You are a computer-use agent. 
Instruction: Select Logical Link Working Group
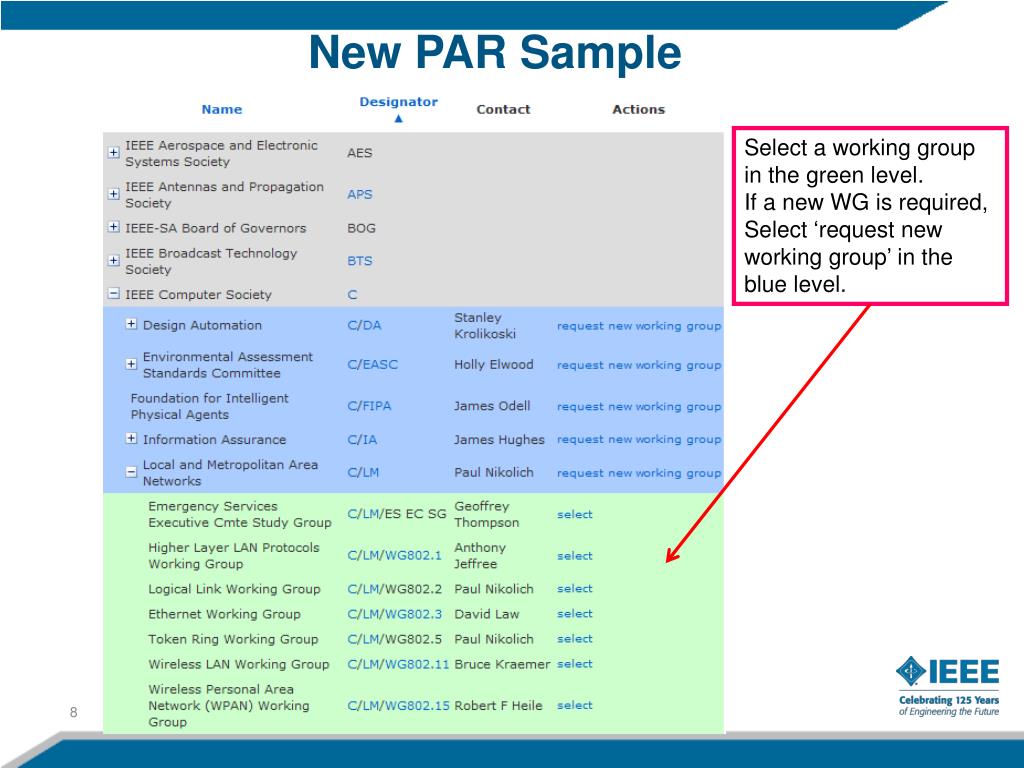[575, 588]
